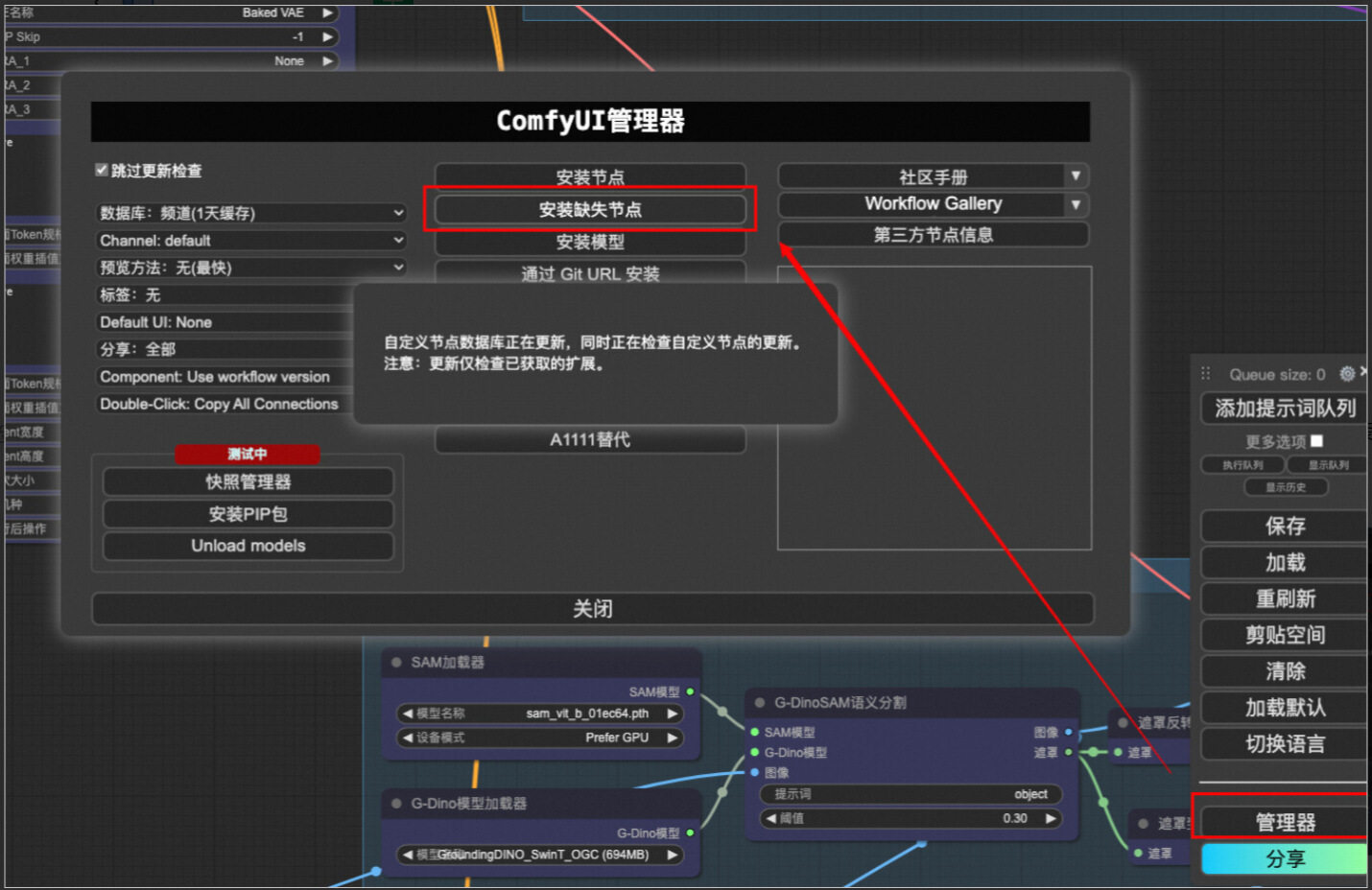1372x890 pixels.
Task: Grab the dotted drag handle of the queue panel
Action: click(x=1206, y=374)
